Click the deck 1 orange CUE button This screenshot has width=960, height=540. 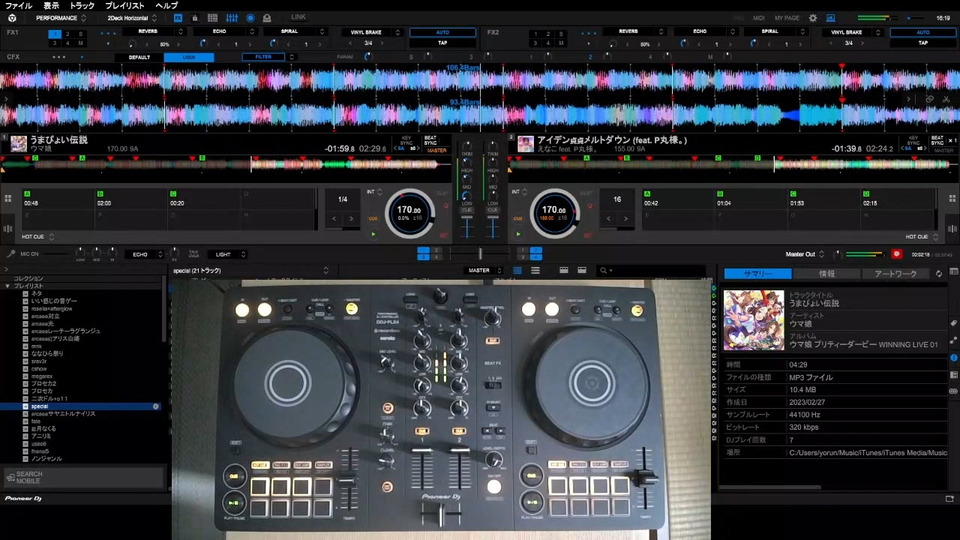(x=373, y=218)
